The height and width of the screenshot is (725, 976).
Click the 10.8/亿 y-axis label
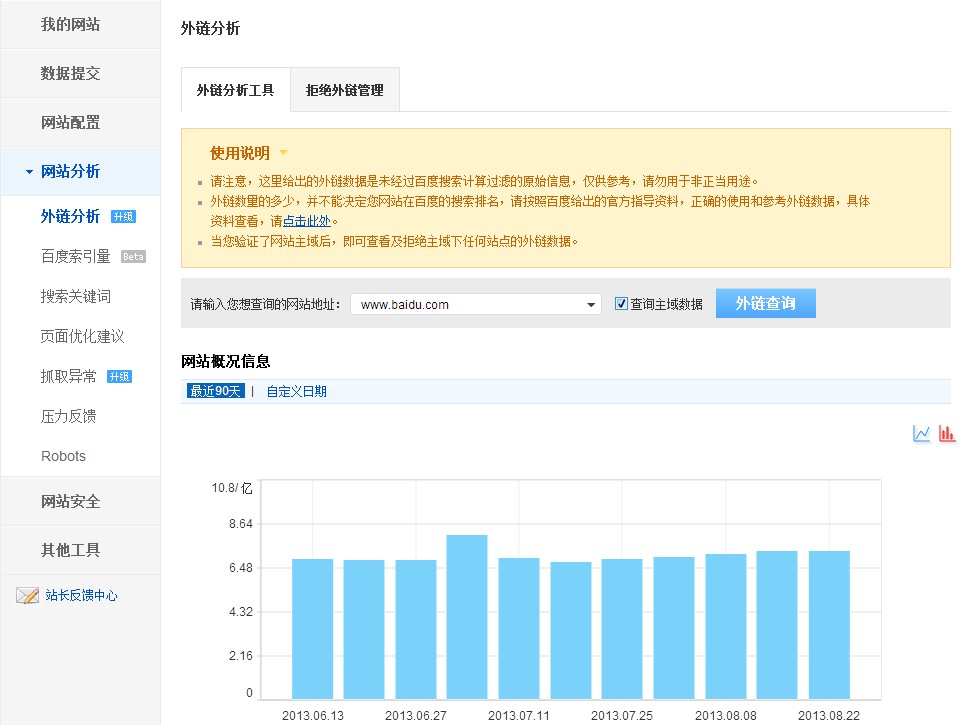[x=232, y=488]
